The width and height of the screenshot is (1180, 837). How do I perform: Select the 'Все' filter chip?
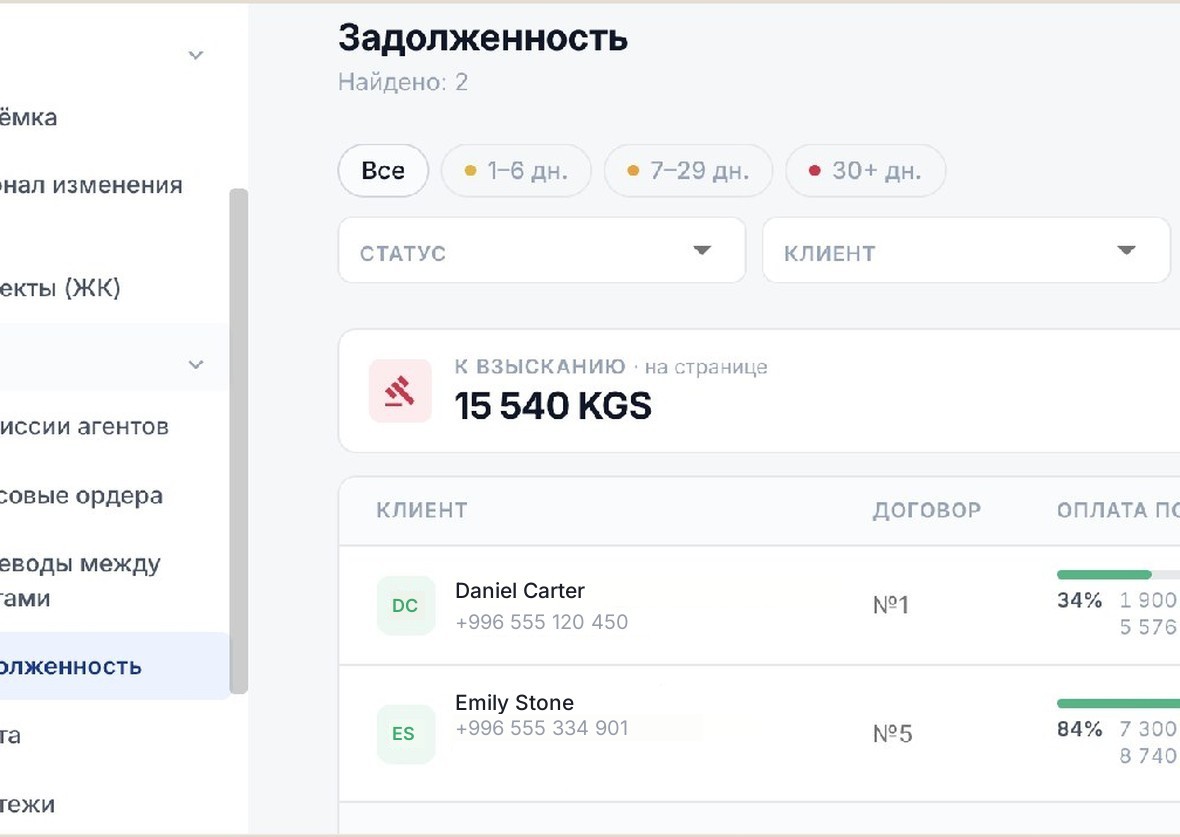(383, 171)
